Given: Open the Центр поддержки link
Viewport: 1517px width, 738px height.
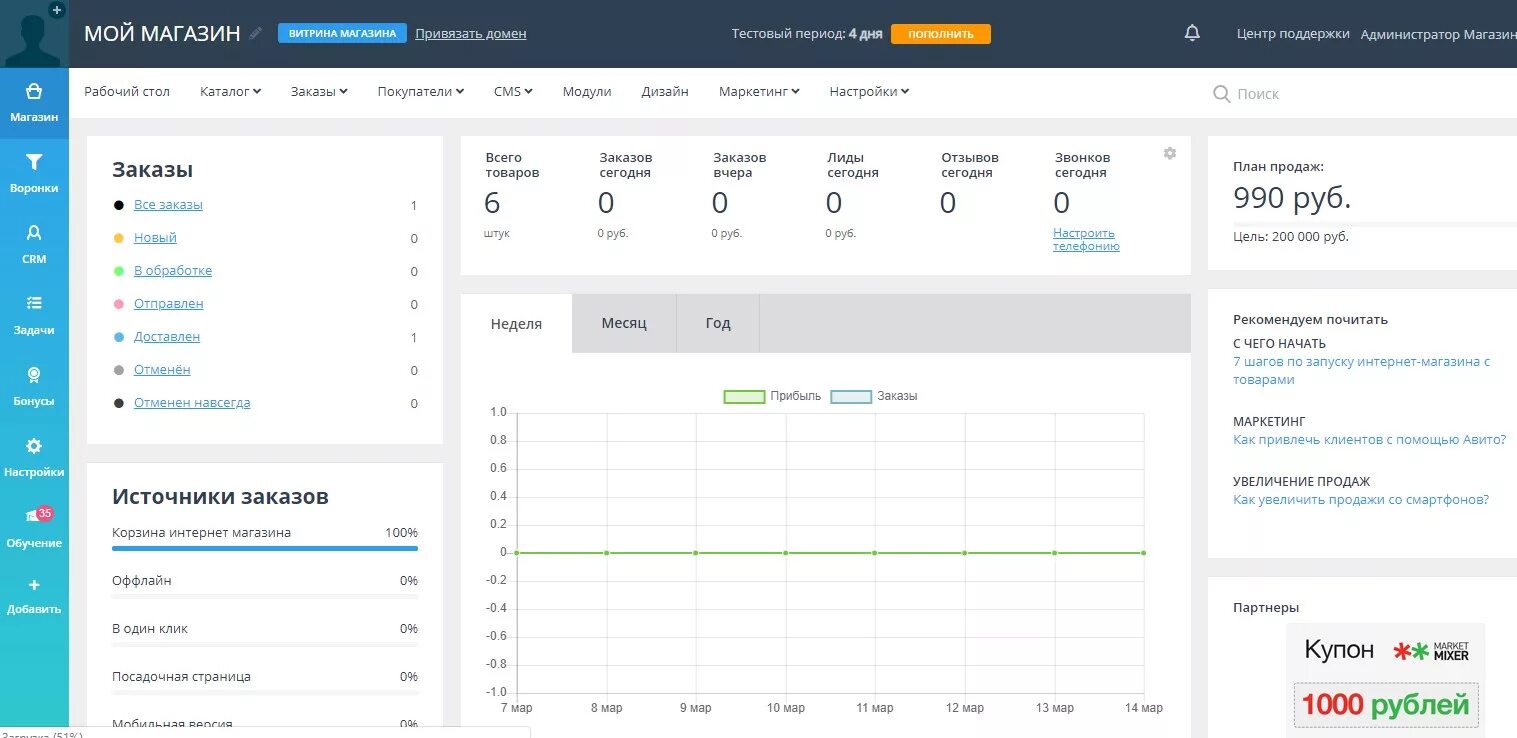Looking at the screenshot, I should tap(1293, 33).
